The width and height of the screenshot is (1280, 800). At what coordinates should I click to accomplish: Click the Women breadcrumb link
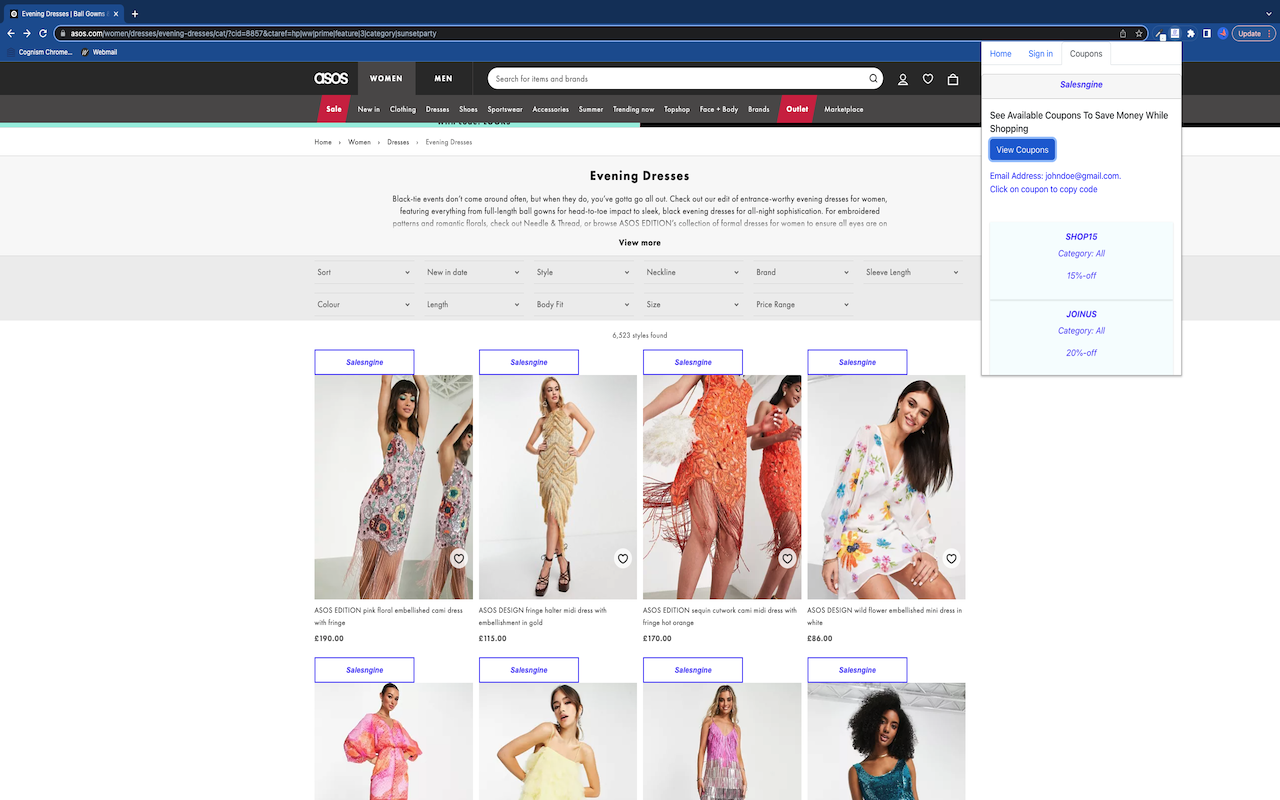(x=359, y=142)
